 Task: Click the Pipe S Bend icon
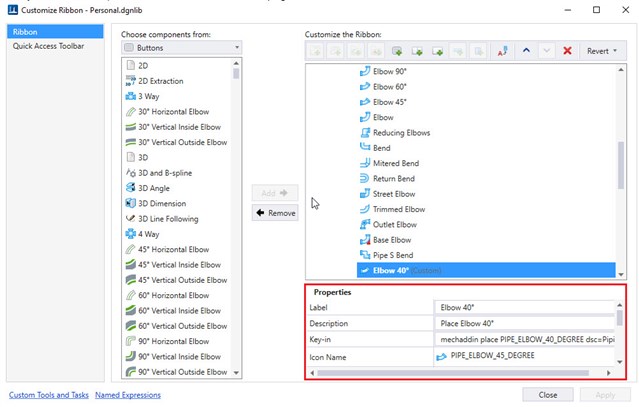[x=365, y=255]
